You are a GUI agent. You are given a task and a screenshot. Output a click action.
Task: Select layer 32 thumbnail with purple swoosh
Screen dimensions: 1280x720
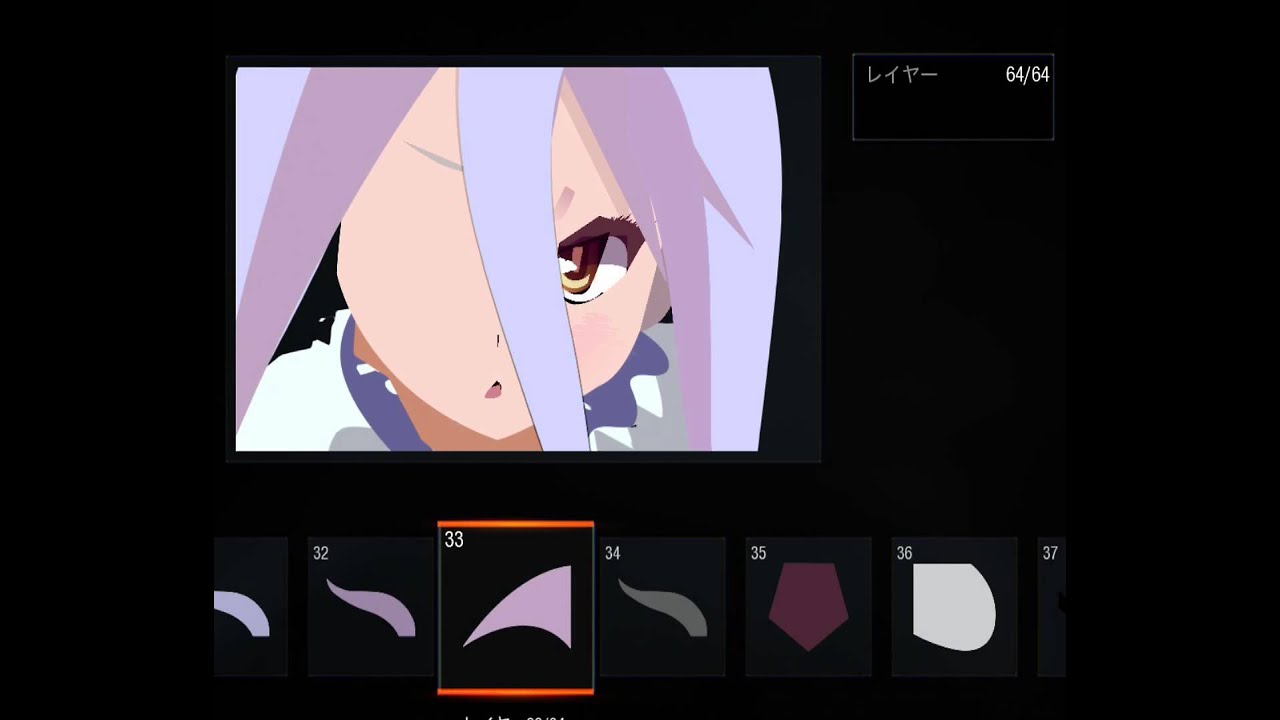(370, 606)
